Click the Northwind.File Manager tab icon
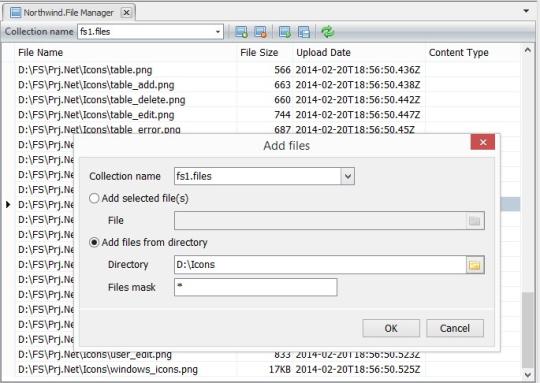540x383 pixels. [15, 13]
